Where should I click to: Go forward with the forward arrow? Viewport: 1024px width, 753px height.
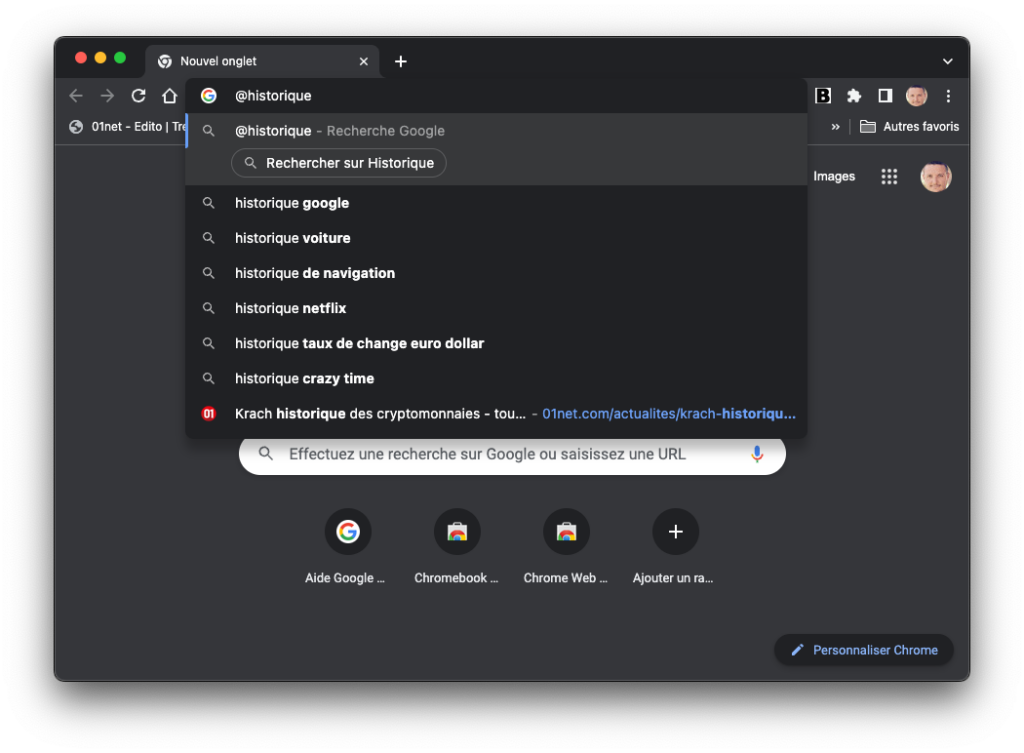pyautogui.click(x=107, y=96)
